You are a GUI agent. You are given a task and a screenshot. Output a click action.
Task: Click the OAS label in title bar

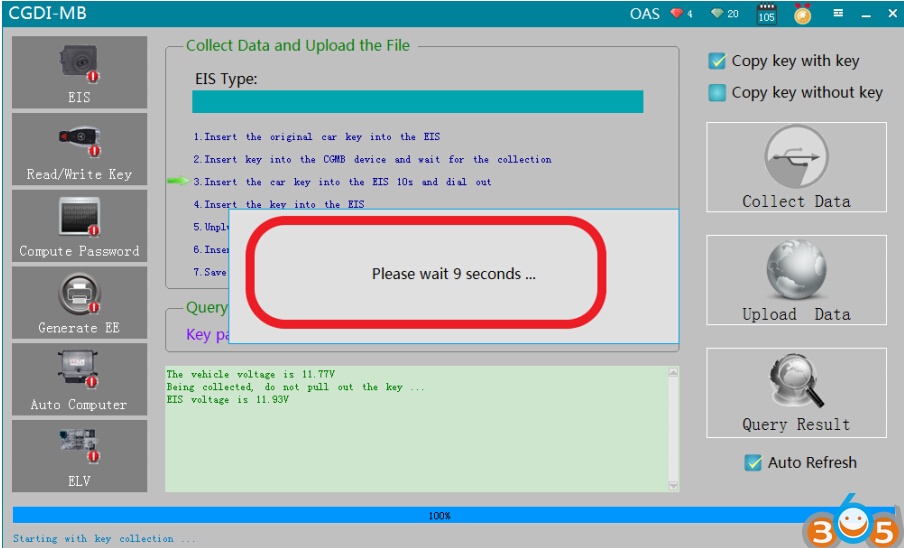pos(645,13)
